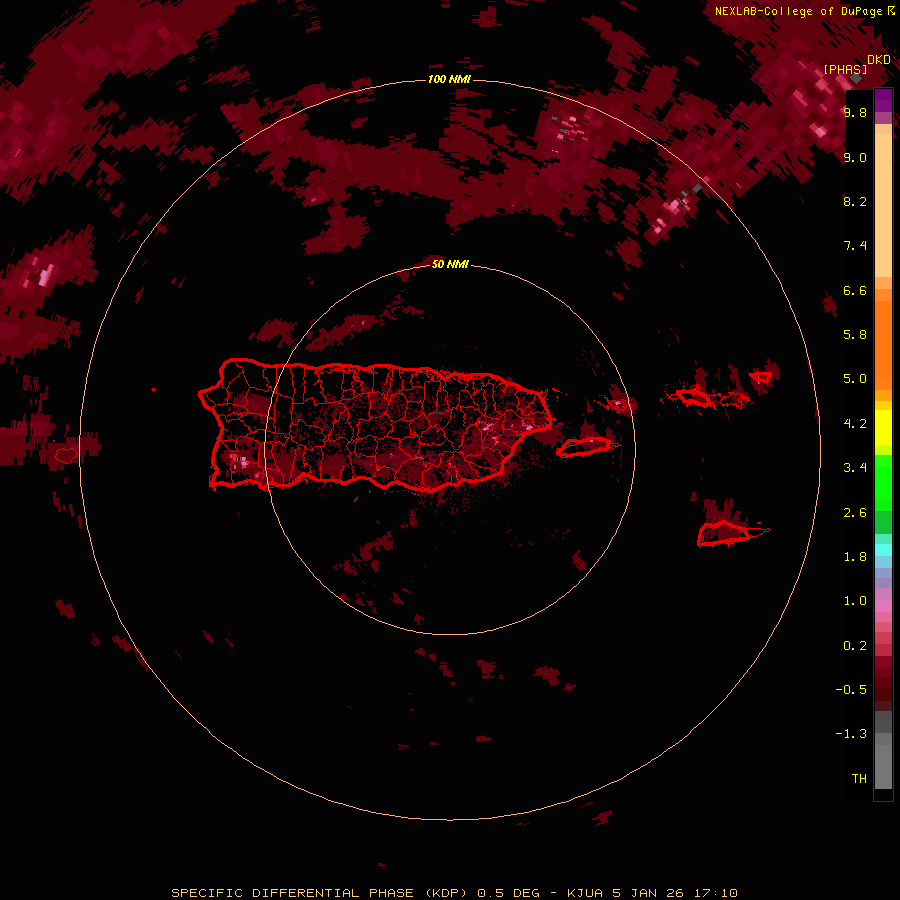Select the 5.8 value on the color scale
This screenshot has height=900, width=900.
pos(855,335)
